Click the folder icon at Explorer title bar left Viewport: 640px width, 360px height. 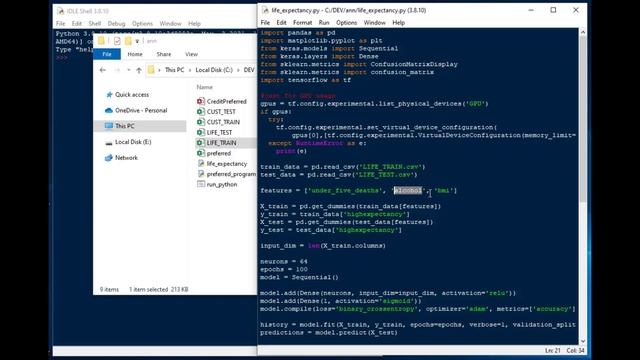(101, 40)
